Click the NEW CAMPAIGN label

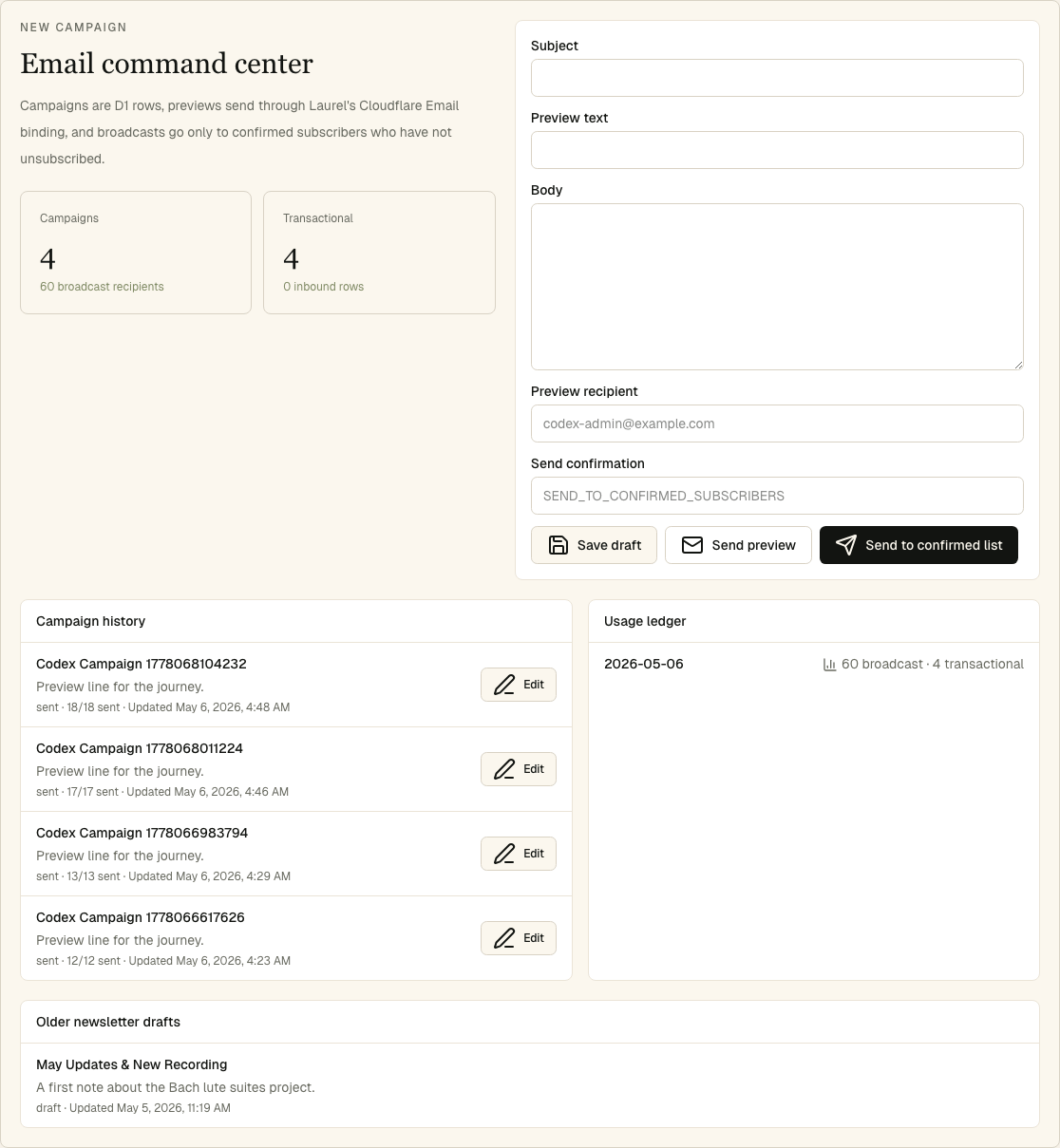73,28
